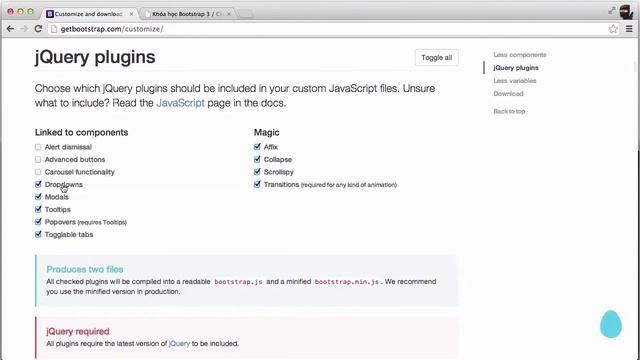Click the bootstrap.js code text

coord(238,282)
